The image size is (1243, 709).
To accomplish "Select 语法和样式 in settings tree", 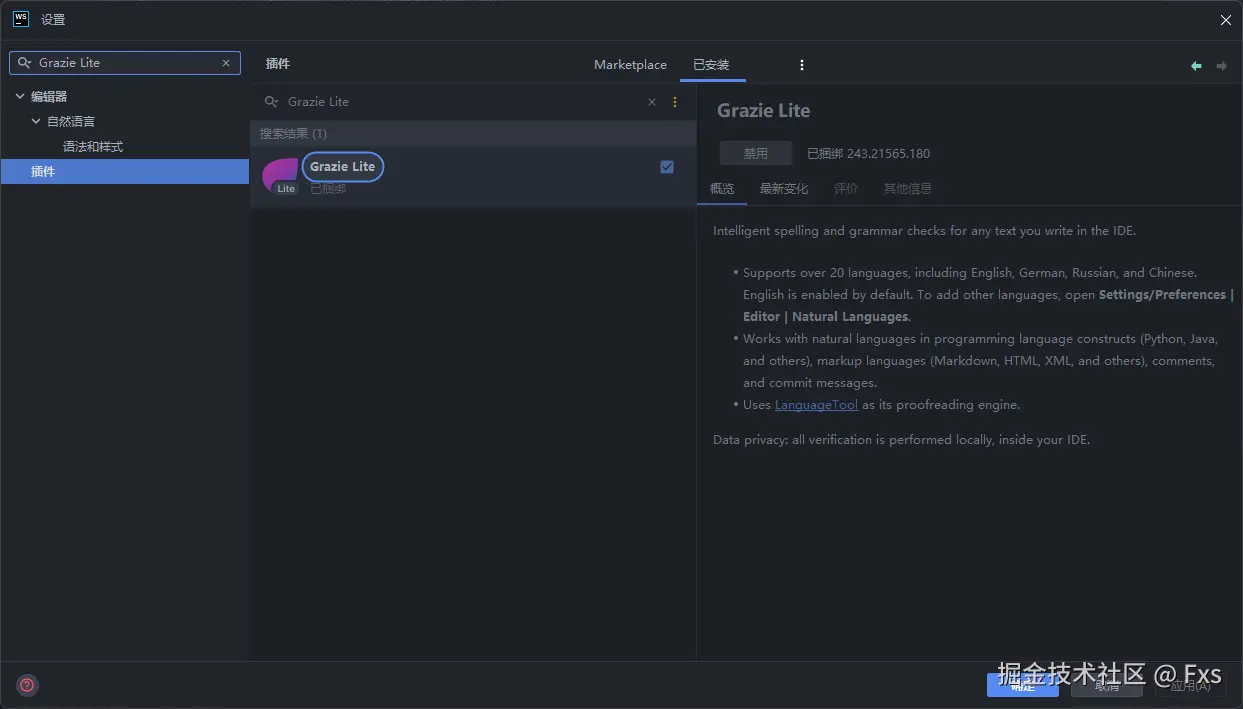I will point(93,147).
